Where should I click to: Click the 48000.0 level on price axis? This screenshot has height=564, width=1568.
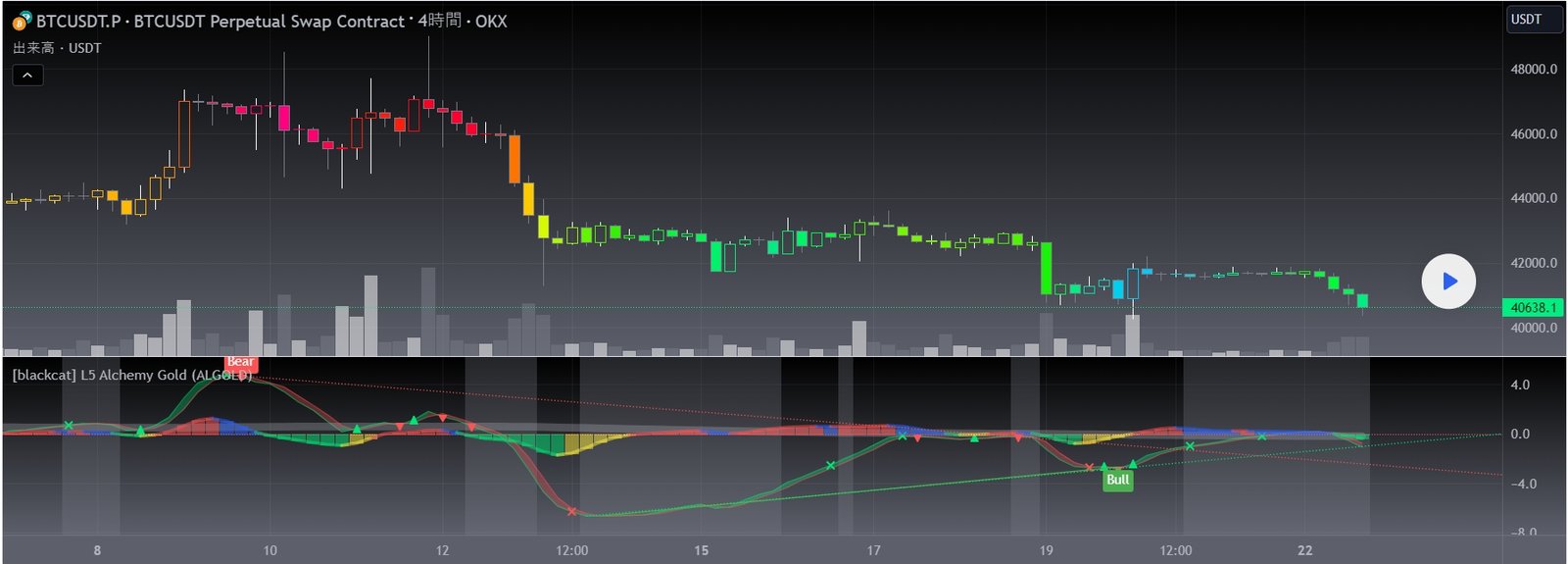pyautogui.click(x=1533, y=70)
